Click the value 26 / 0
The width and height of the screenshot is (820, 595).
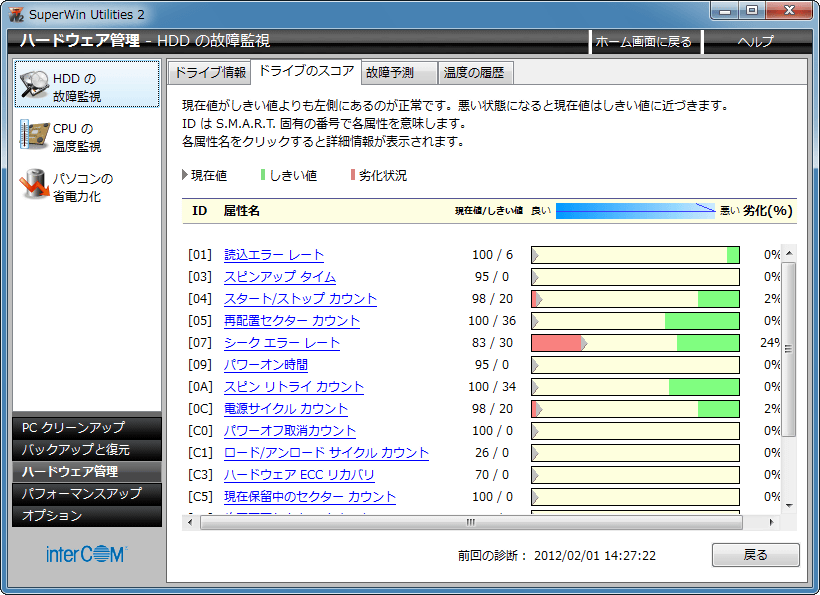click(492, 452)
